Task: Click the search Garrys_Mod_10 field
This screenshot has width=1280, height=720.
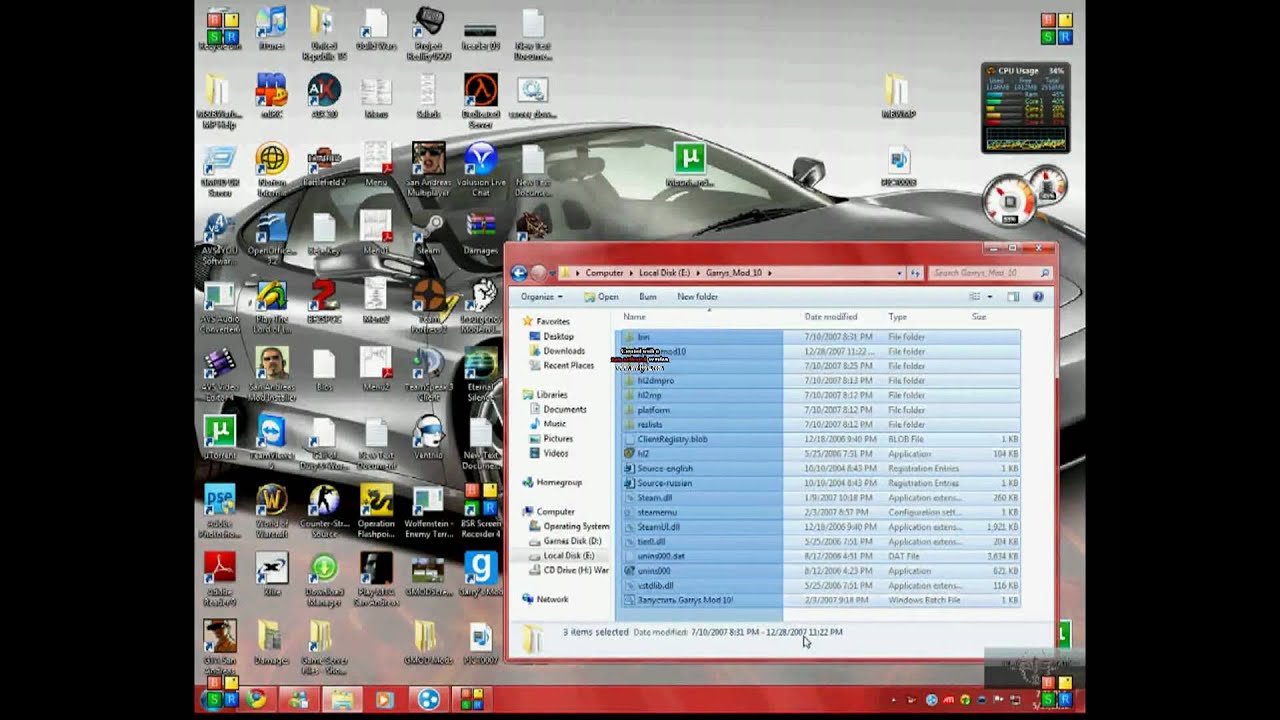Action: pos(989,273)
